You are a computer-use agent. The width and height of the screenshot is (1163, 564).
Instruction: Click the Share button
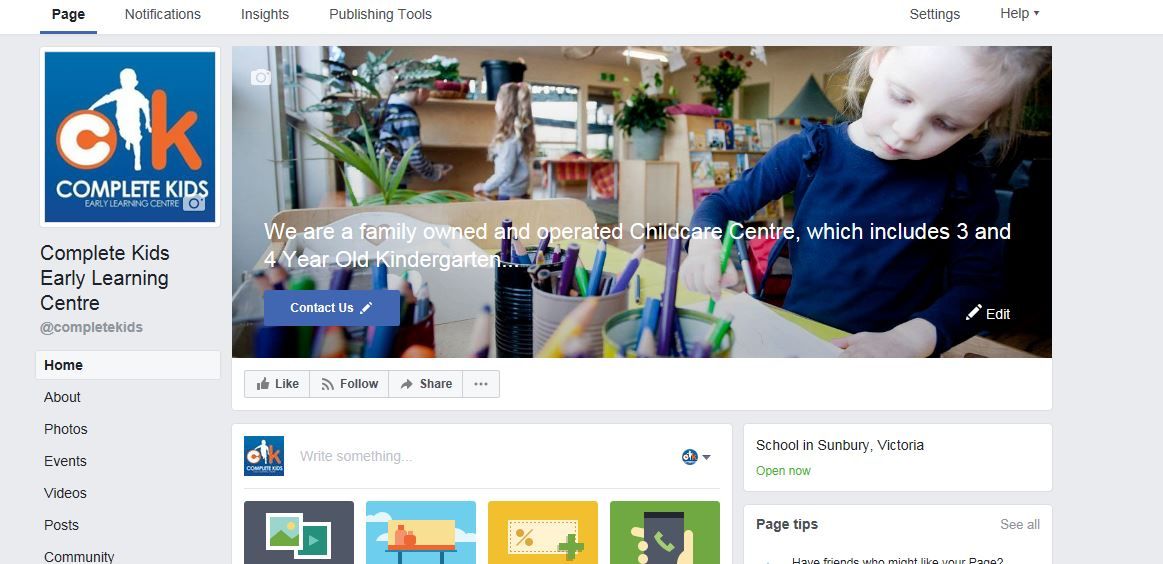[426, 384]
